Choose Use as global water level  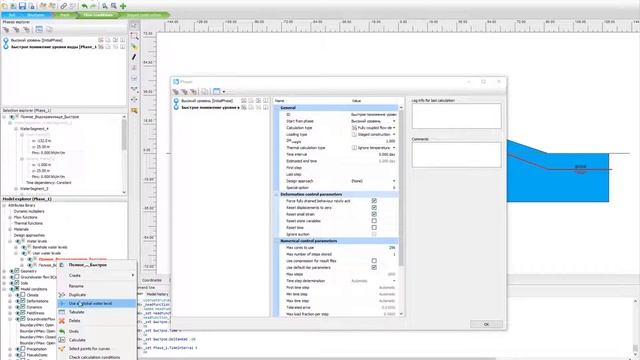(x=96, y=303)
